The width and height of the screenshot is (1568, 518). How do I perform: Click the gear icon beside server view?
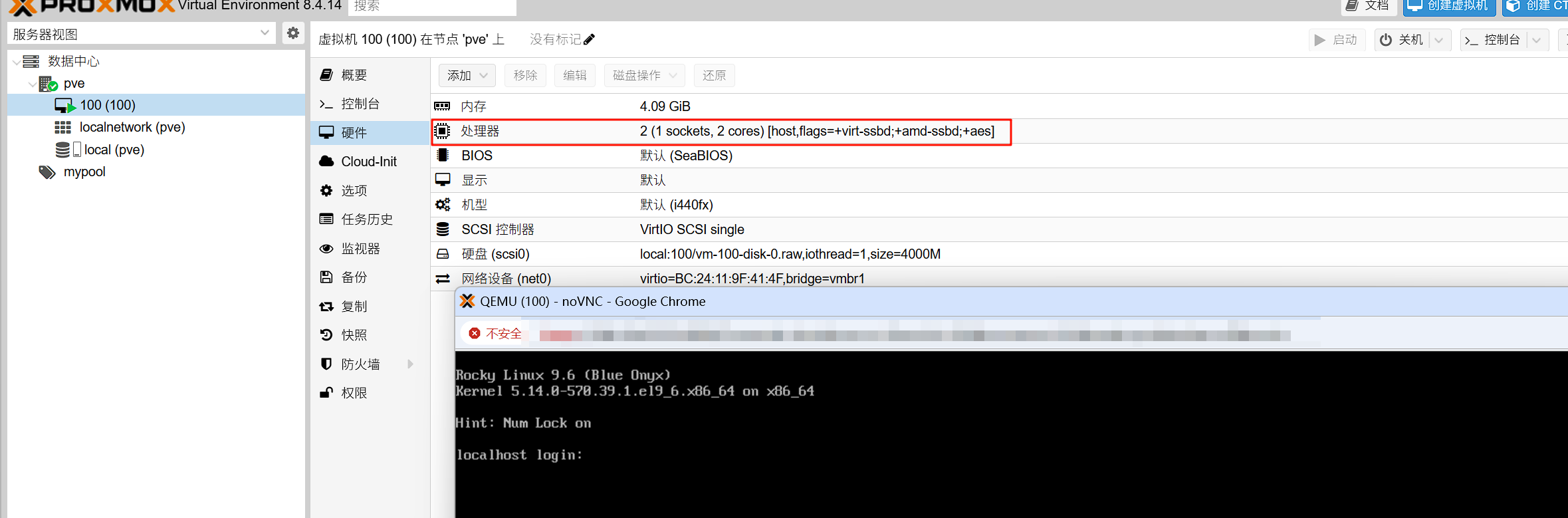[292, 33]
